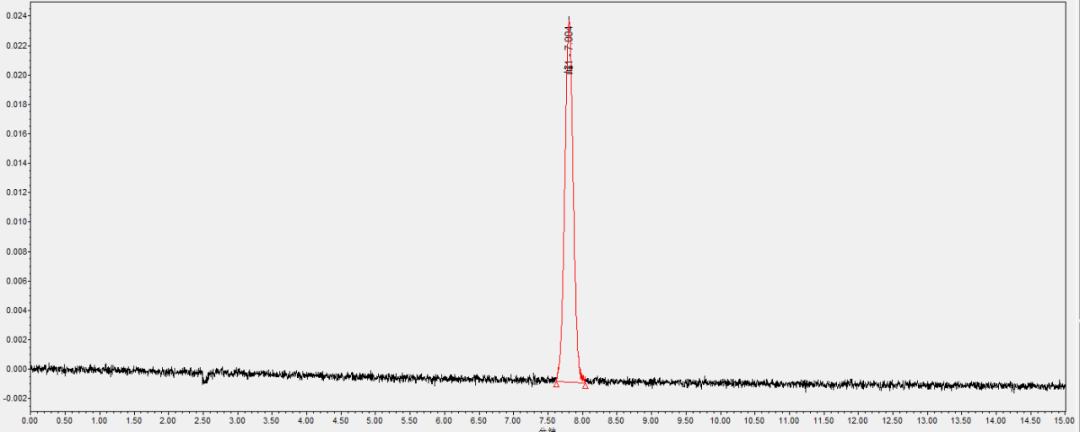Screen dimensions: 1080x432
Task: Click the 12.50 tick label on the time axis
Action: [893, 420]
